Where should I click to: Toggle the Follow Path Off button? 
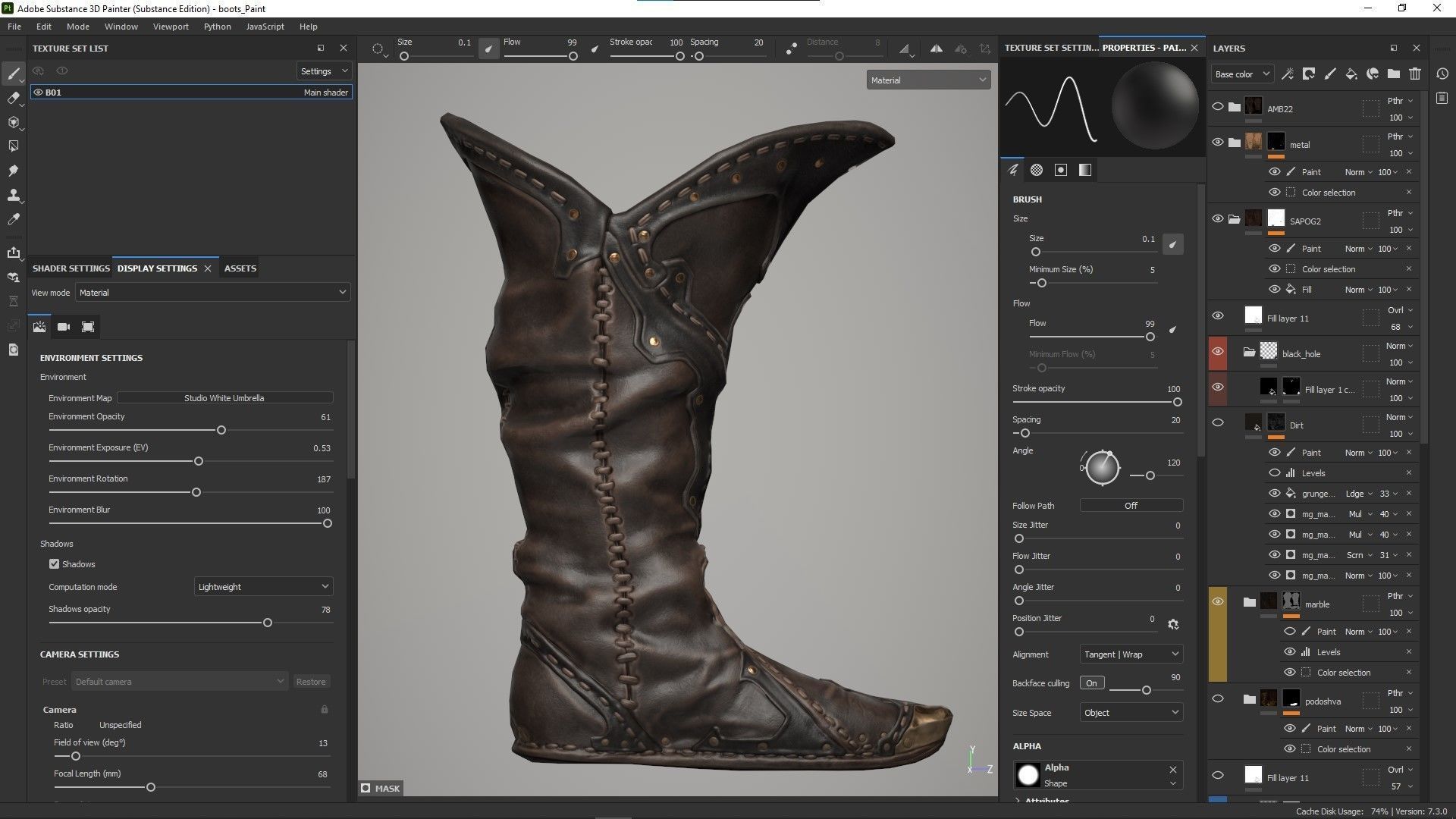point(1131,506)
